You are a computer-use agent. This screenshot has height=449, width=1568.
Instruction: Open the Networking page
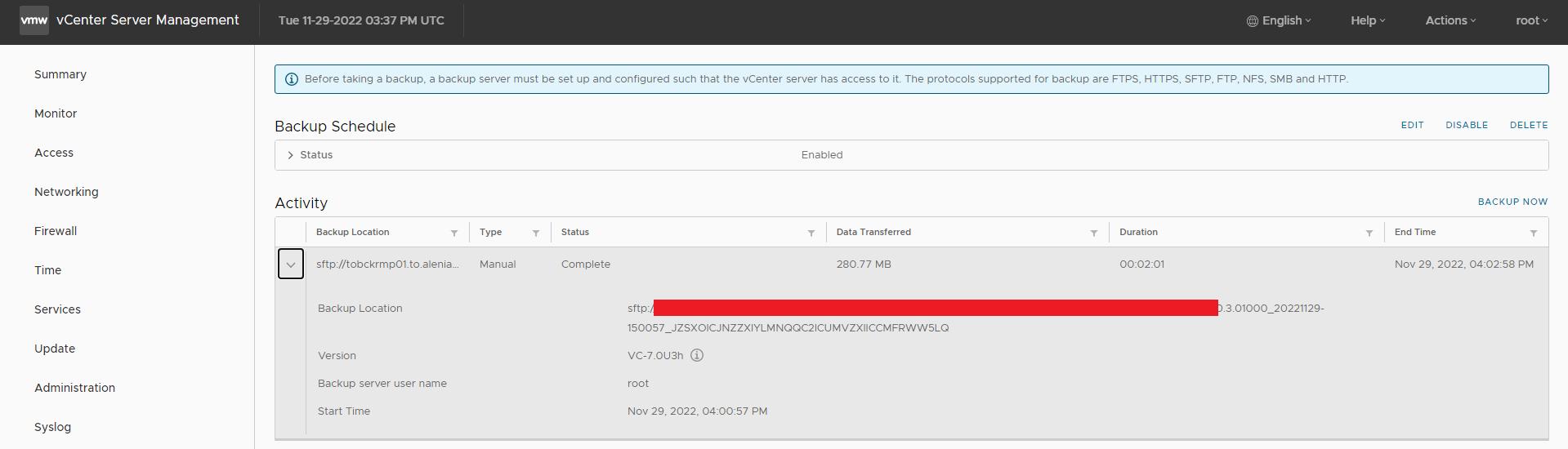(x=66, y=192)
